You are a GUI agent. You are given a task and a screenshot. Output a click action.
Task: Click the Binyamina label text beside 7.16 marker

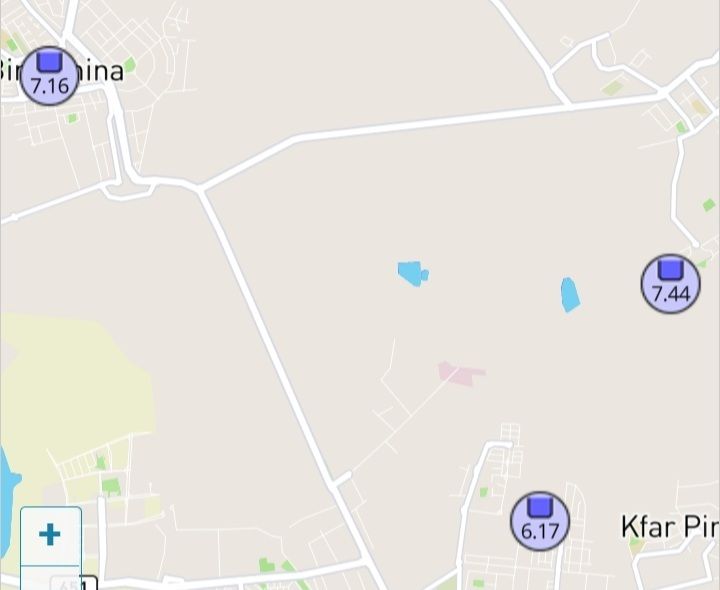[x=62, y=71]
